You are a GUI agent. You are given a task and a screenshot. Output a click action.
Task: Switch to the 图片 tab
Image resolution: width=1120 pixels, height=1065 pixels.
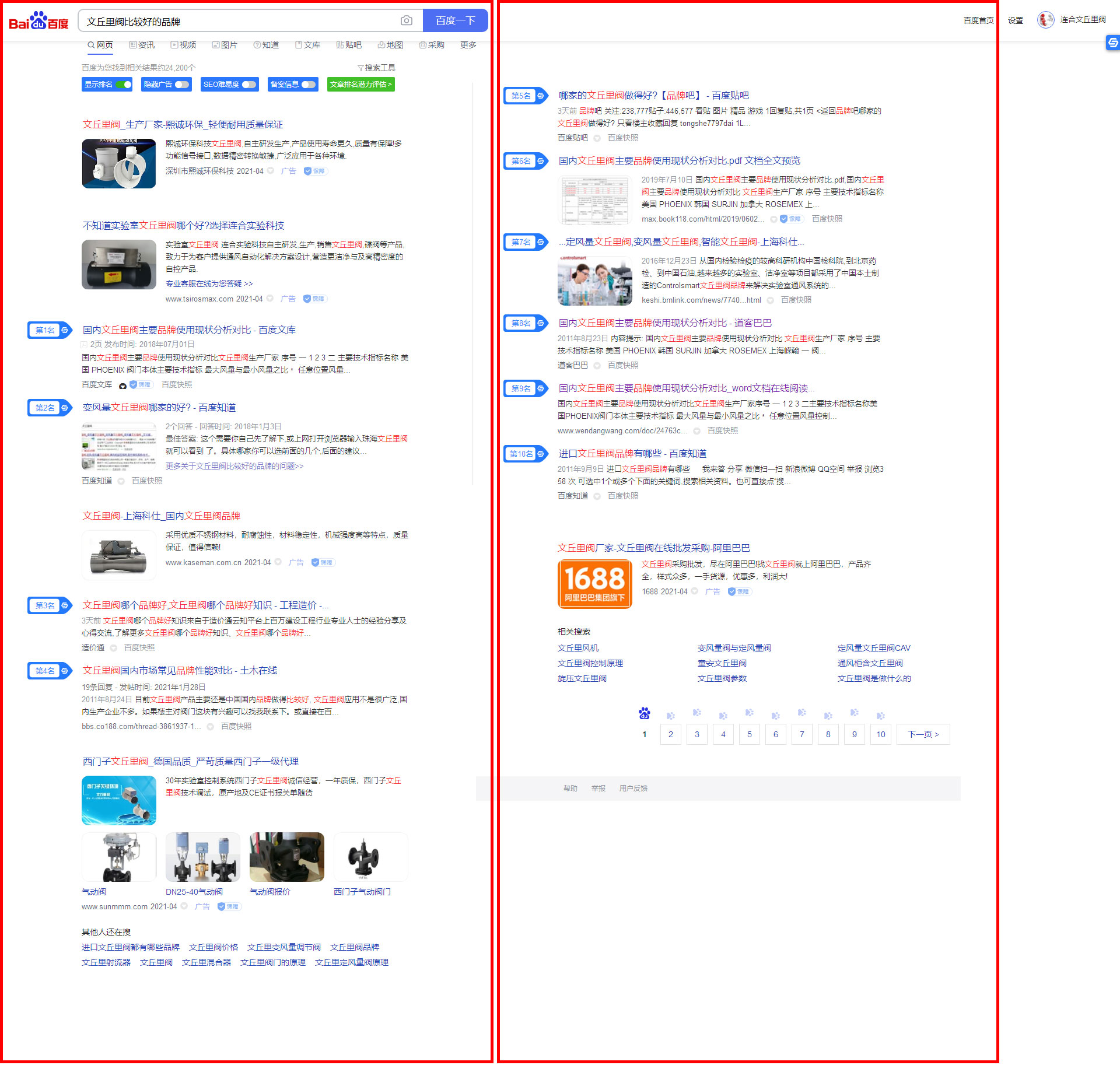click(225, 45)
